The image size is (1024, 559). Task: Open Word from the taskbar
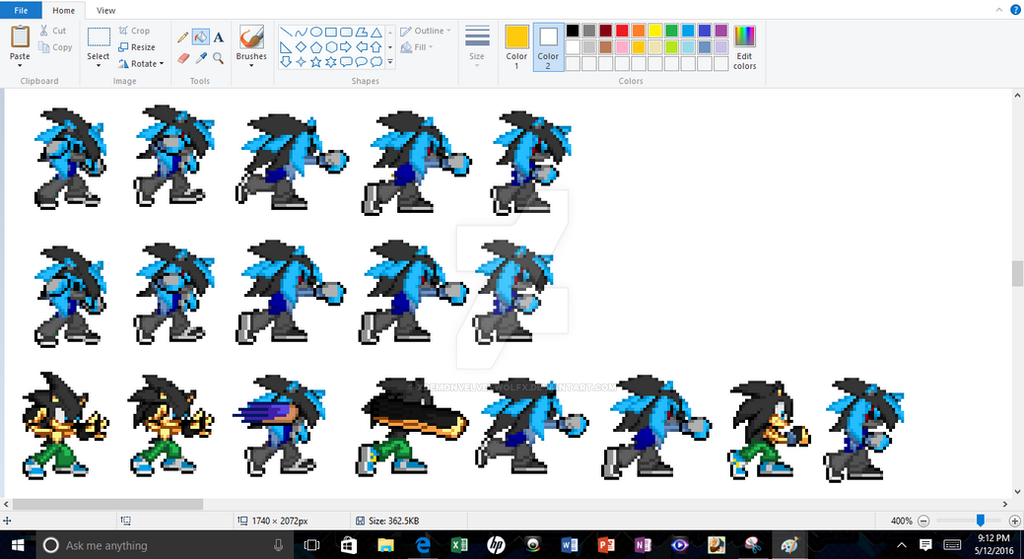pyautogui.click(x=569, y=545)
